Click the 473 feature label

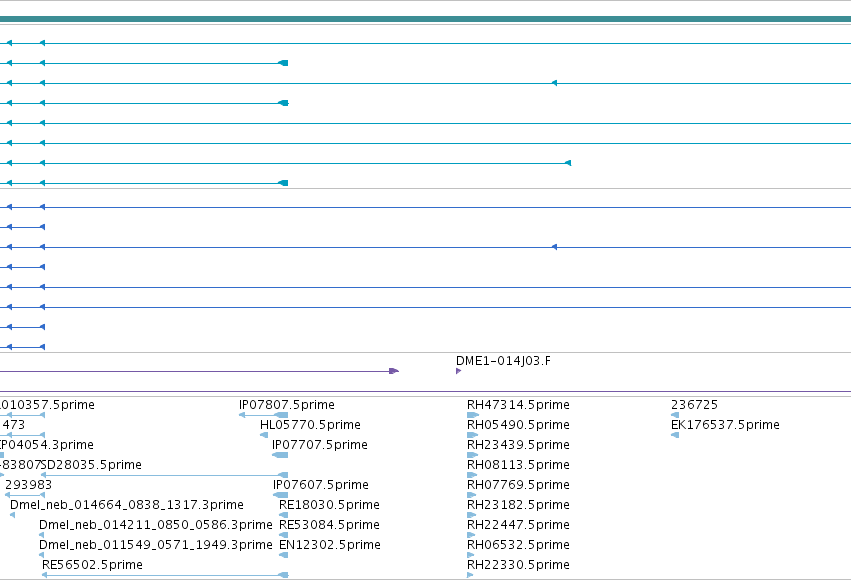tap(14, 425)
